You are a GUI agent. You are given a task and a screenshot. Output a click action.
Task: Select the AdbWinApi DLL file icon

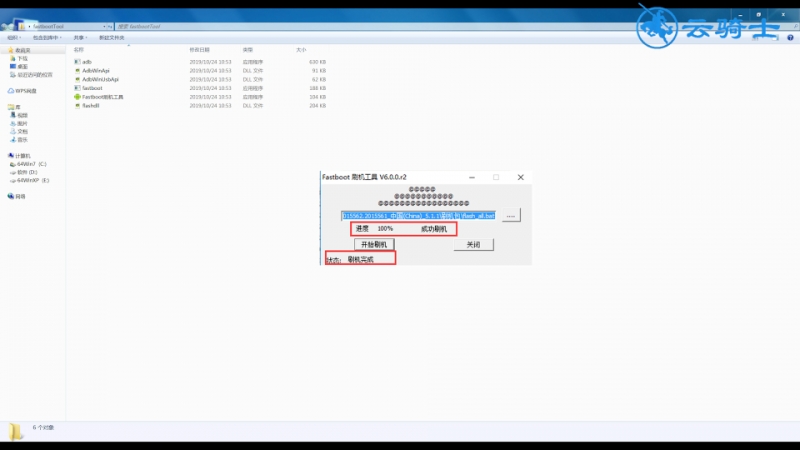point(77,70)
